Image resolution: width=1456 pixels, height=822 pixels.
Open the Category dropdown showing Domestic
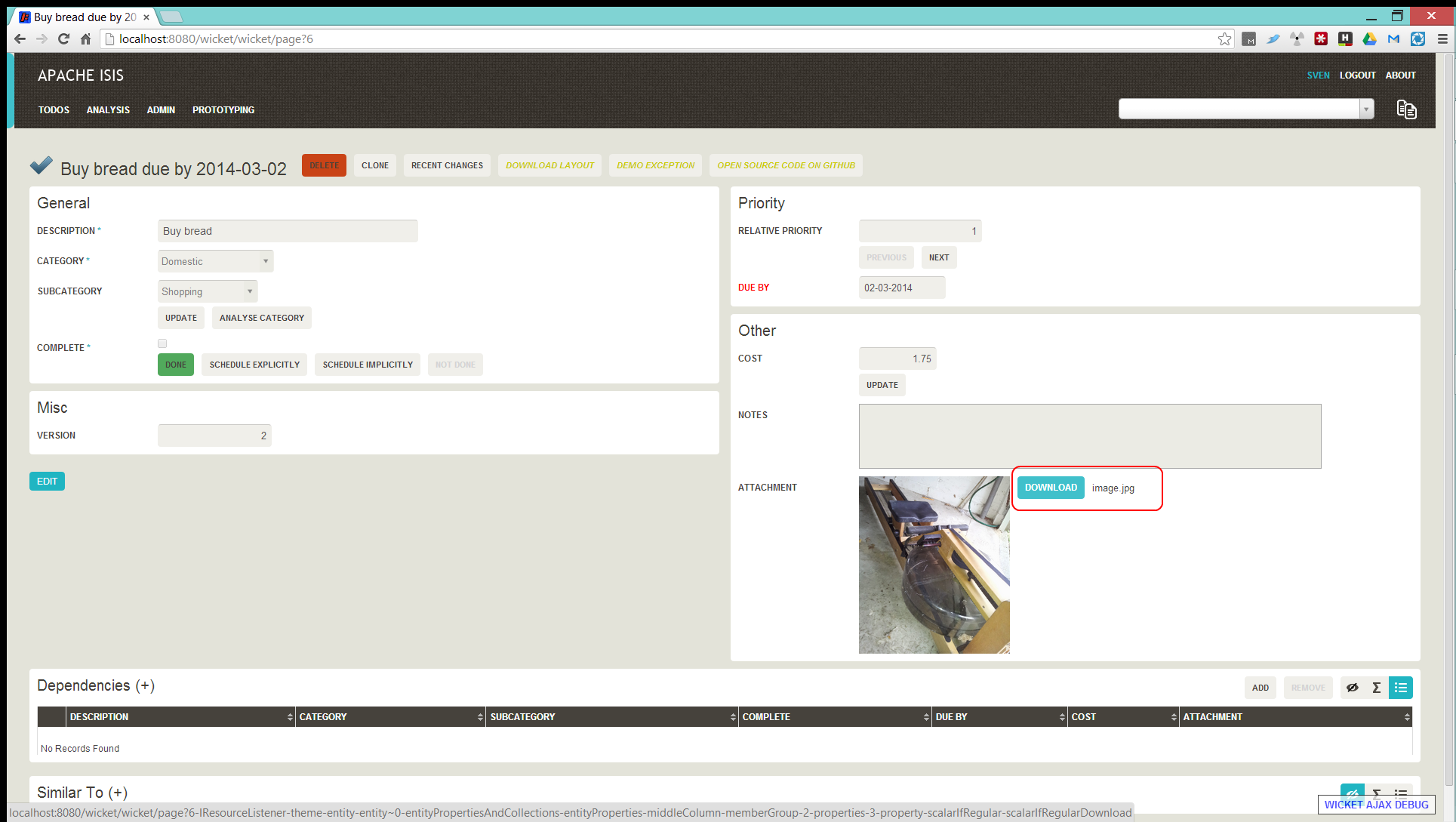(x=215, y=261)
